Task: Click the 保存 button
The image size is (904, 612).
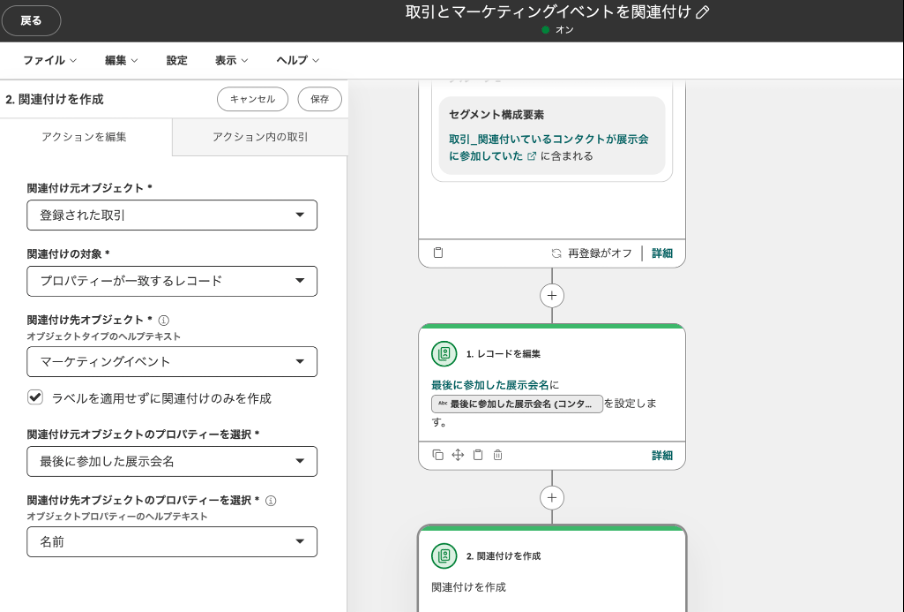Action: (x=319, y=99)
